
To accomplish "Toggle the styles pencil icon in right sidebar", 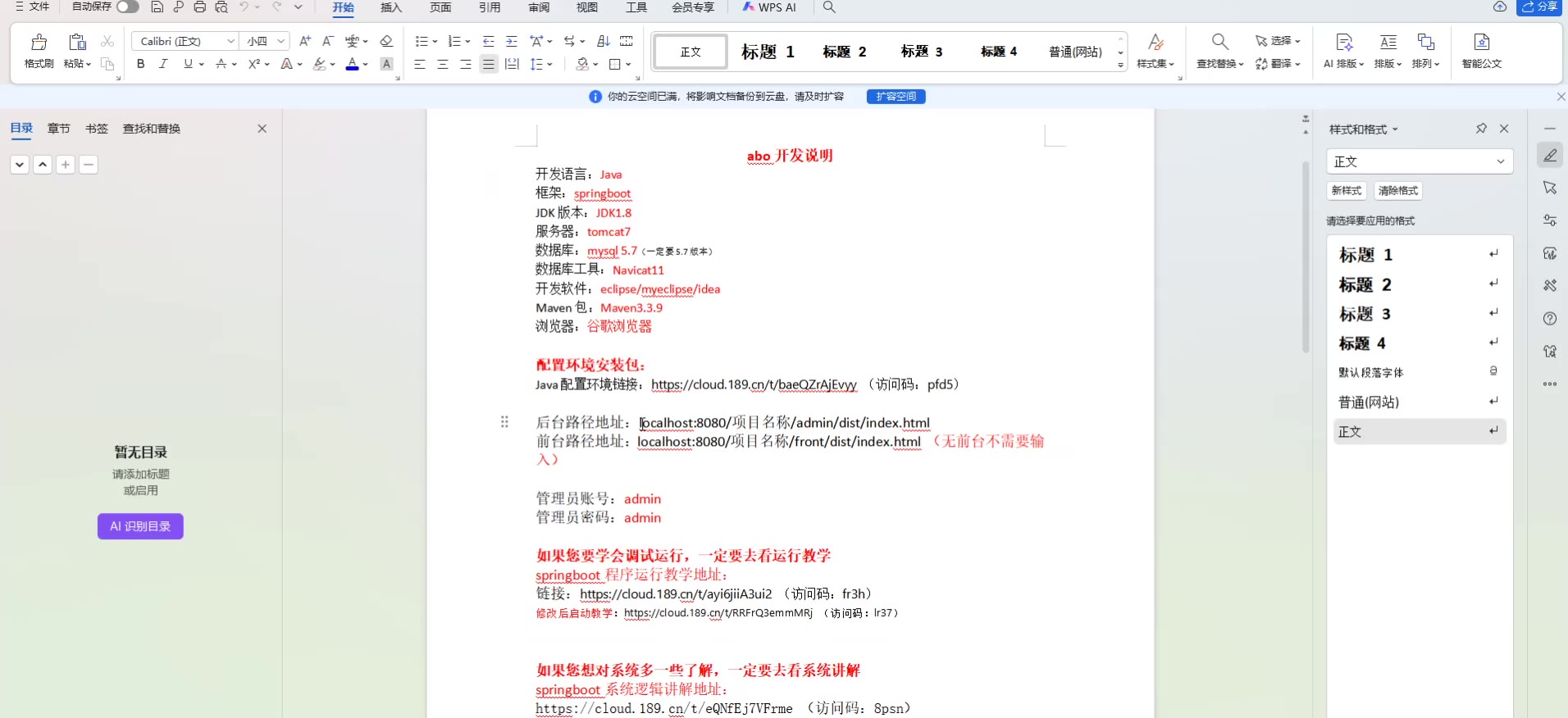I will point(1550,155).
